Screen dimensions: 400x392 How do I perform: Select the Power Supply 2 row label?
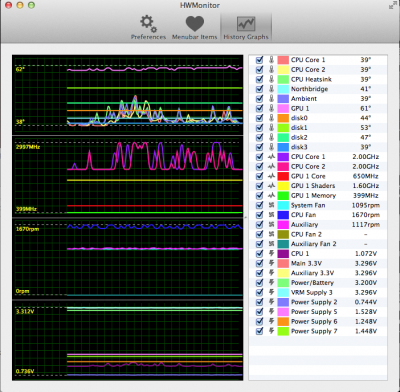(314, 302)
